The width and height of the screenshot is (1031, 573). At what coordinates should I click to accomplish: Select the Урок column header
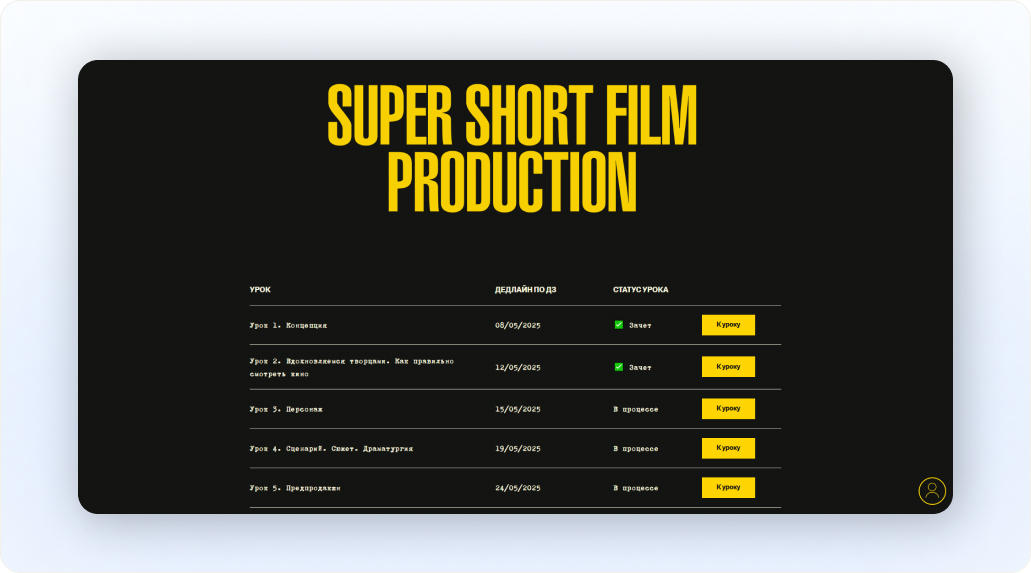[260, 289]
